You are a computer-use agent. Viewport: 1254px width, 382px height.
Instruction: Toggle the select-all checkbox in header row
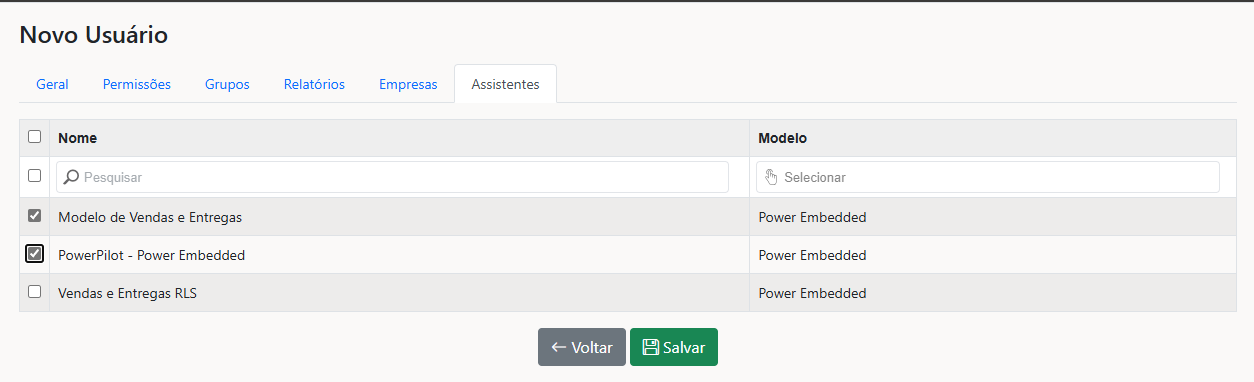pos(35,137)
